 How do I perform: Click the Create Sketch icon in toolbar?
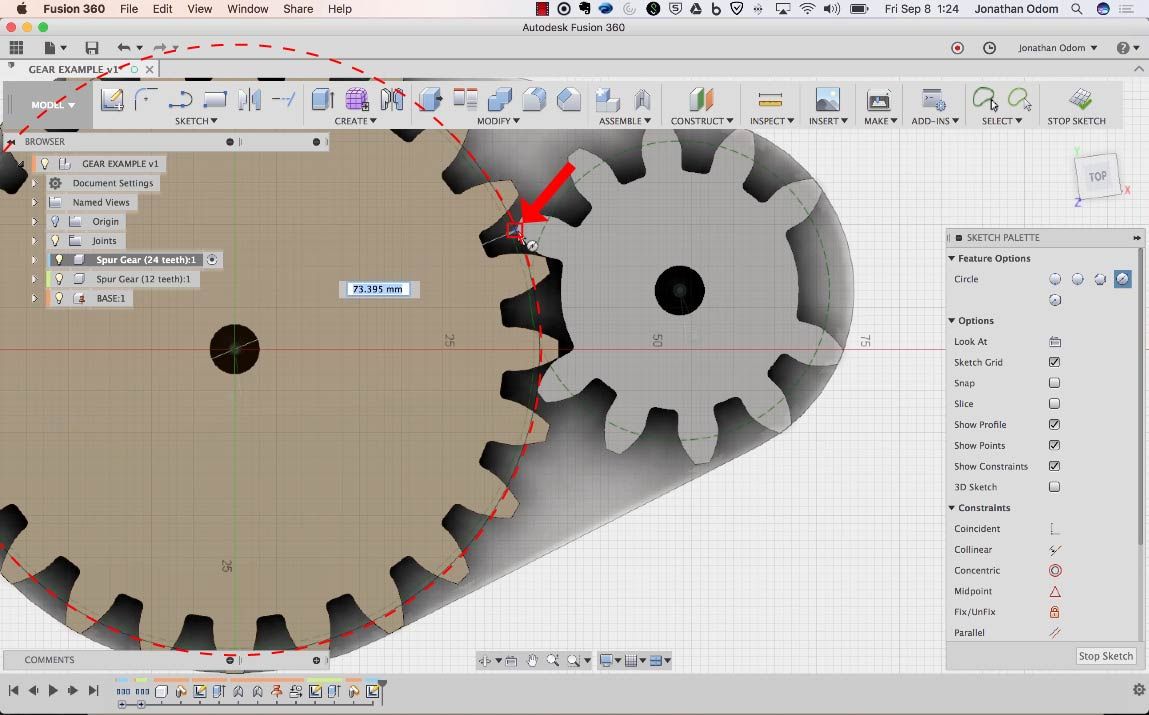[112, 99]
